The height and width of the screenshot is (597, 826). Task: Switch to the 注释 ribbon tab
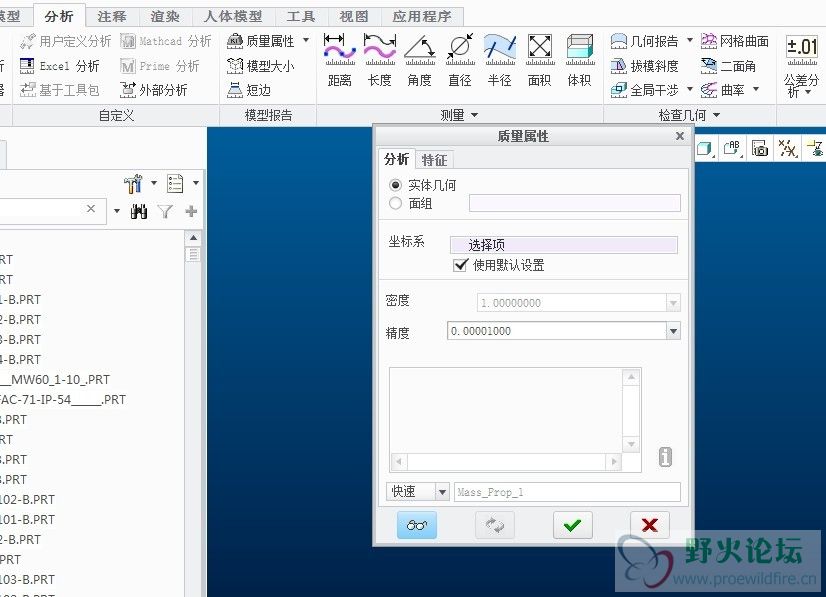[112, 16]
